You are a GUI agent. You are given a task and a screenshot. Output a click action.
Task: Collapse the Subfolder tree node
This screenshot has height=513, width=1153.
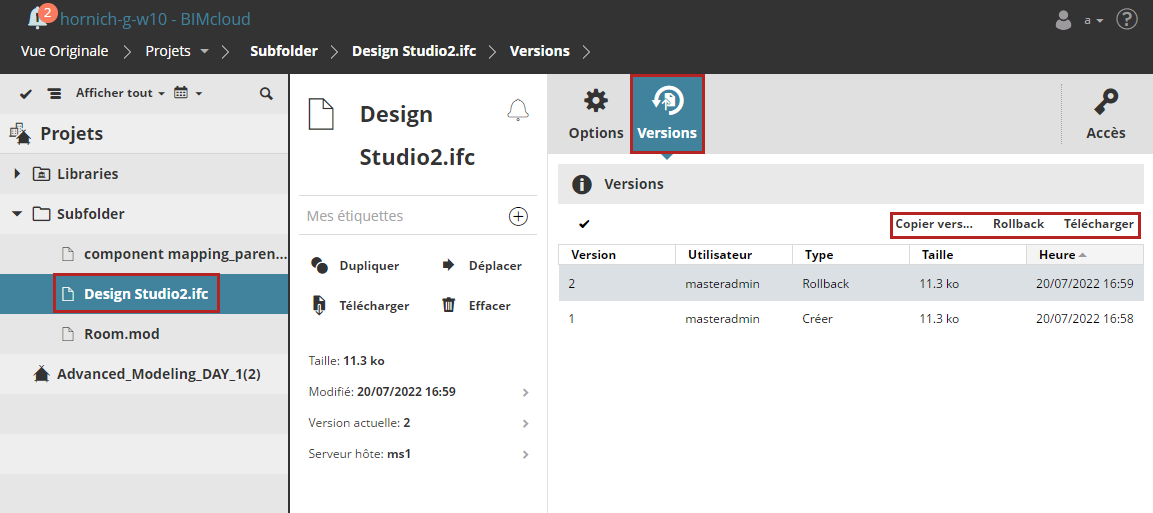(17, 214)
